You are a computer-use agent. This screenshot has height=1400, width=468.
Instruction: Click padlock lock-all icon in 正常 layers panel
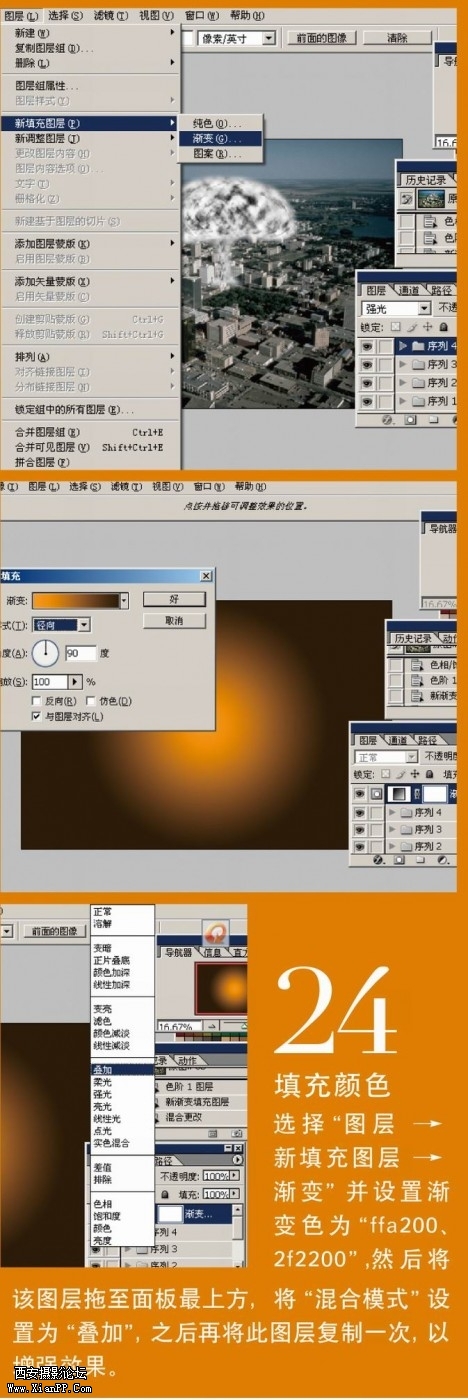click(431, 773)
